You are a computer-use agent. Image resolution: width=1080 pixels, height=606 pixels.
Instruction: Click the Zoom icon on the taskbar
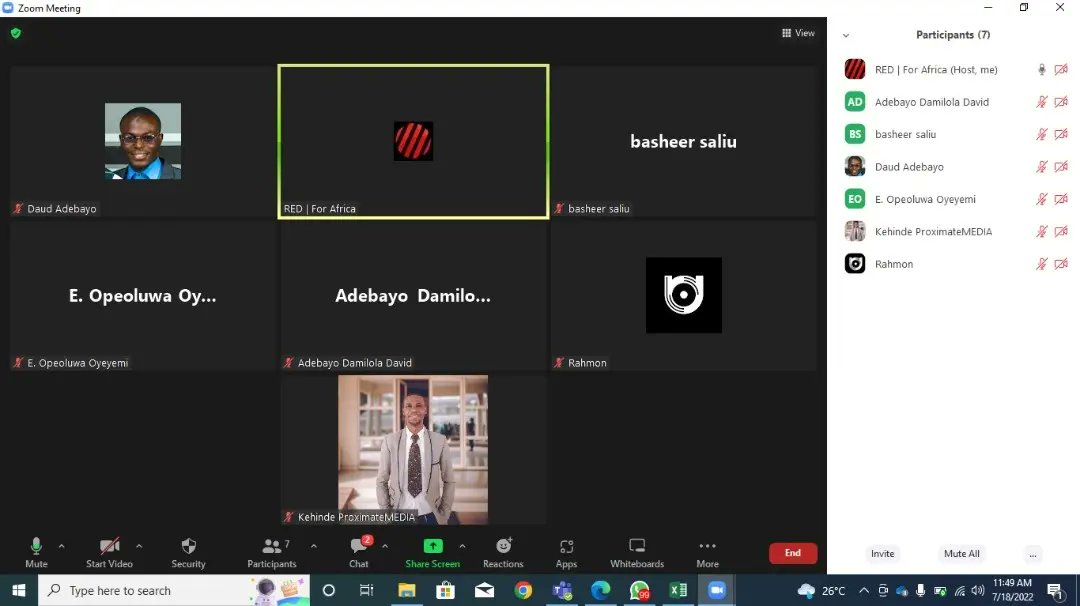[717, 590]
